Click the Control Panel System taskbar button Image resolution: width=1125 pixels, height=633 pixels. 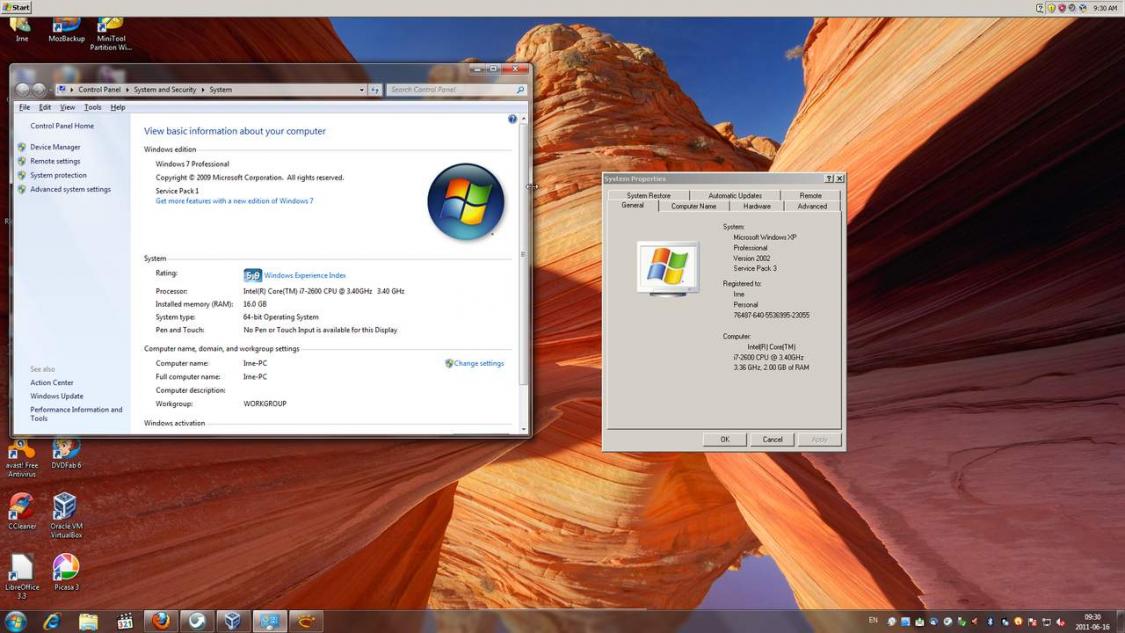[x=270, y=622]
